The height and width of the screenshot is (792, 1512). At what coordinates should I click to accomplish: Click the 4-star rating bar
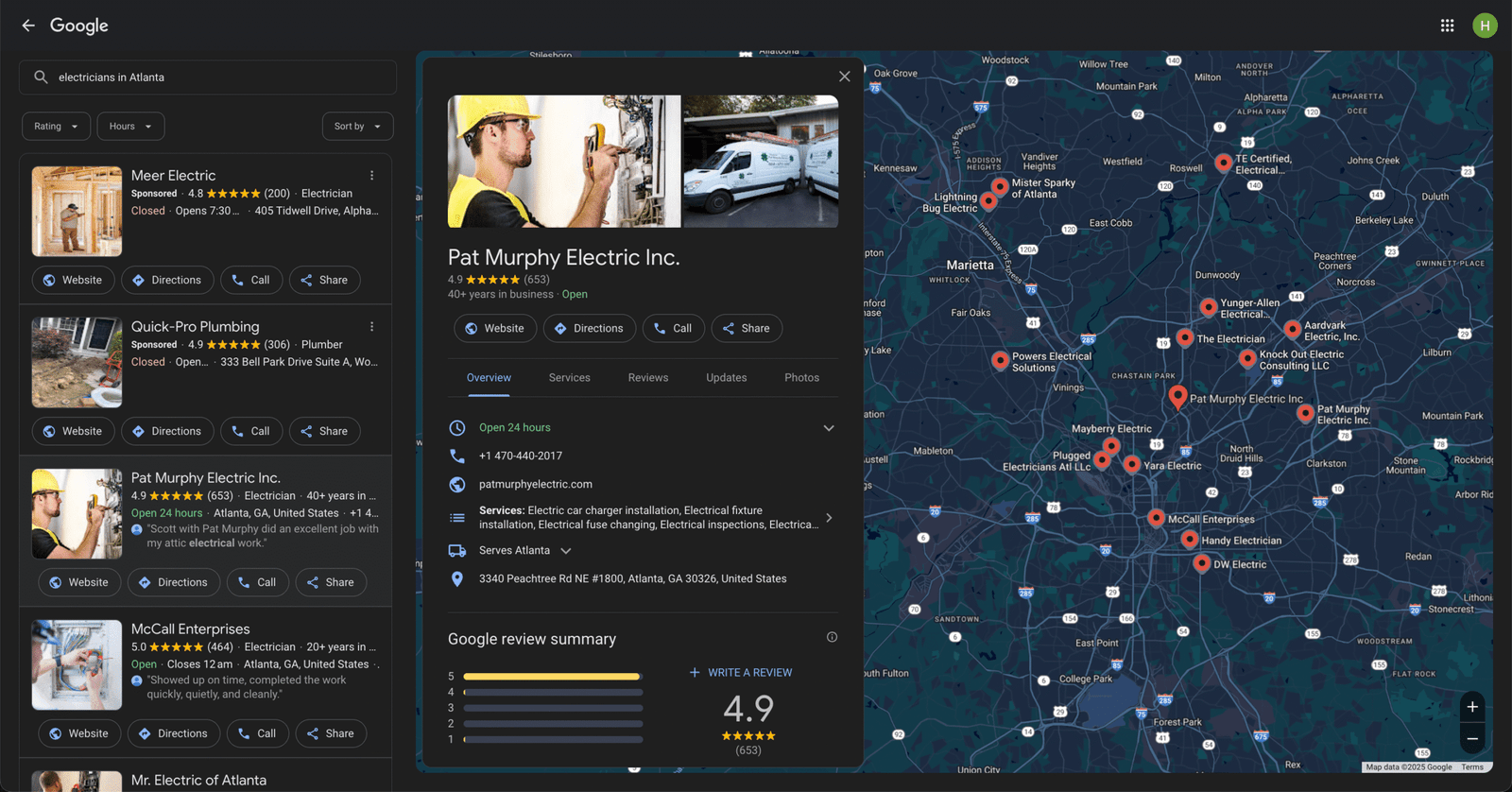[x=553, y=692]
